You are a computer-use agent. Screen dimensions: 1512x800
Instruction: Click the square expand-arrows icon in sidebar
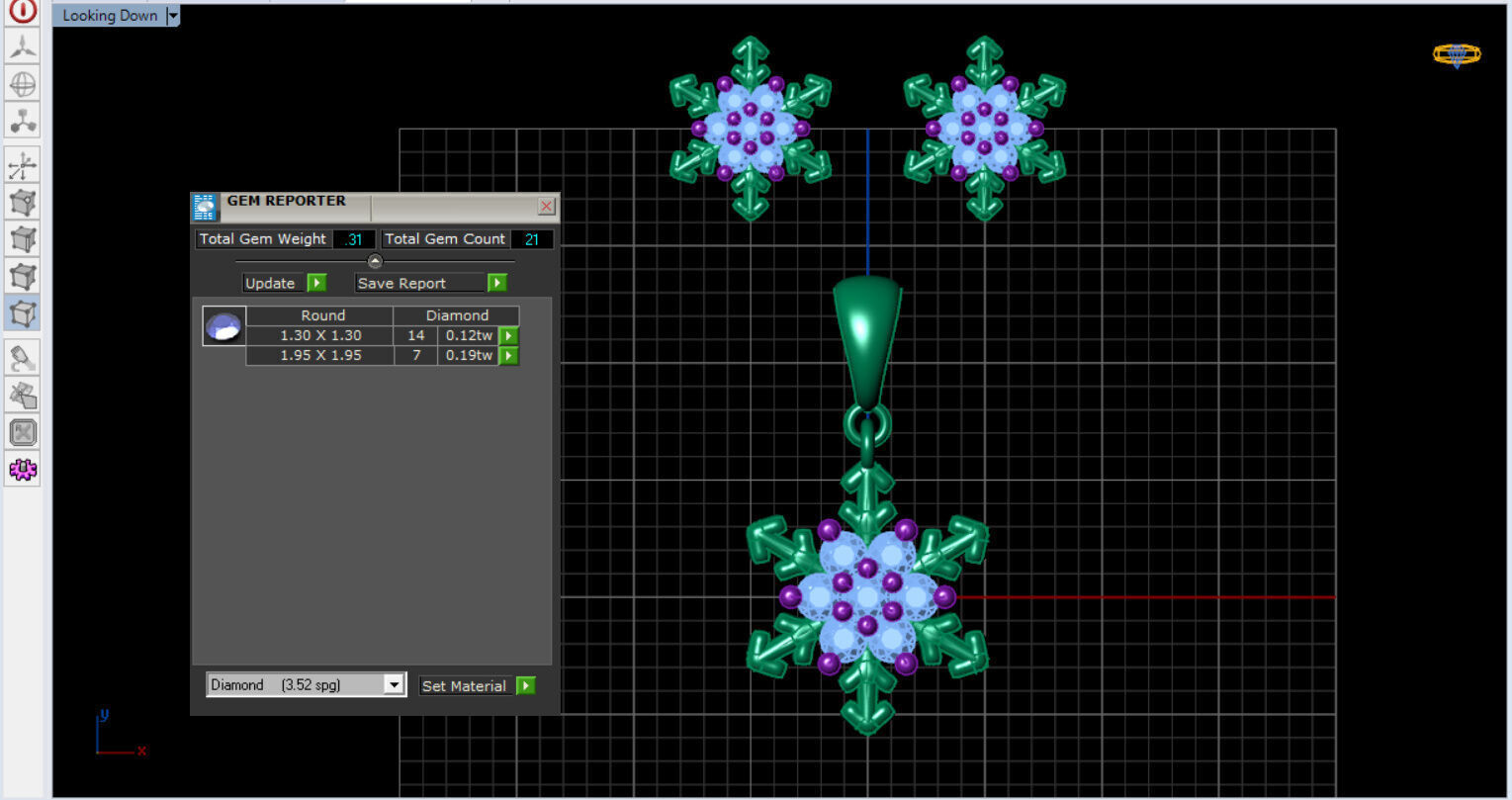[x=23, y=432]
